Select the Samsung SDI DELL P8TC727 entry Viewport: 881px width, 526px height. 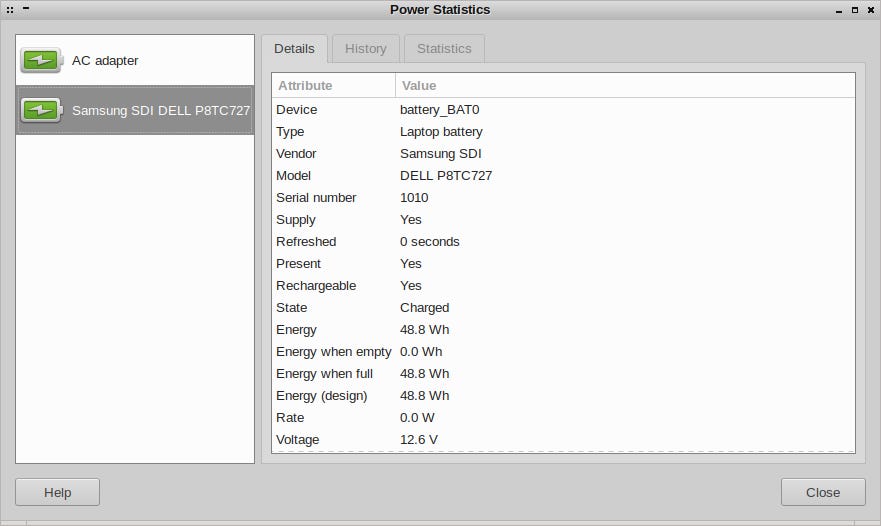coord(135,110)
